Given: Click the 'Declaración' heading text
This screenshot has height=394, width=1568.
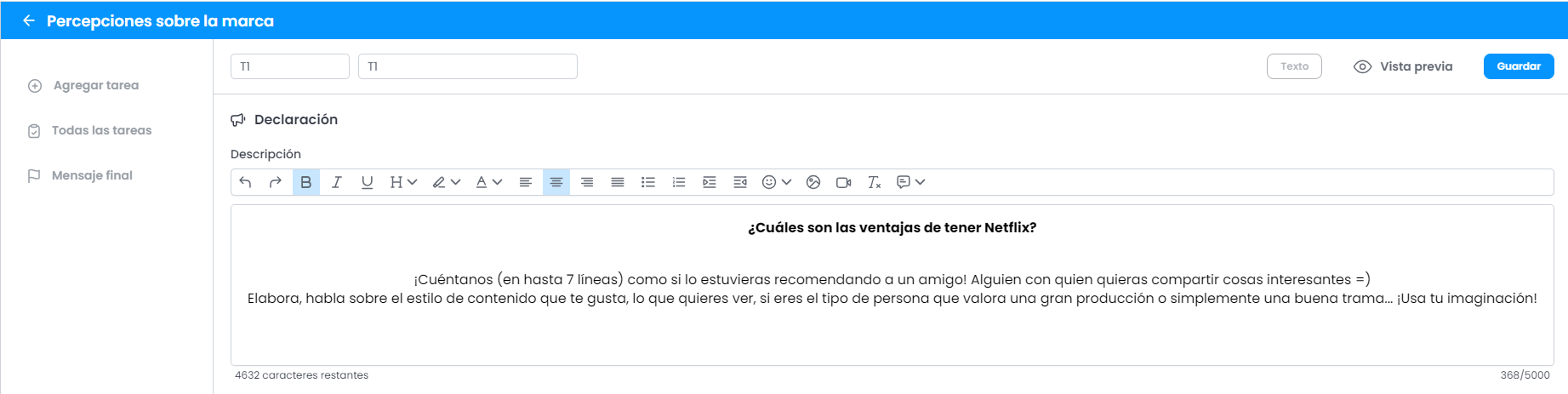Looking at the screenshot, I should pos(296,120).
